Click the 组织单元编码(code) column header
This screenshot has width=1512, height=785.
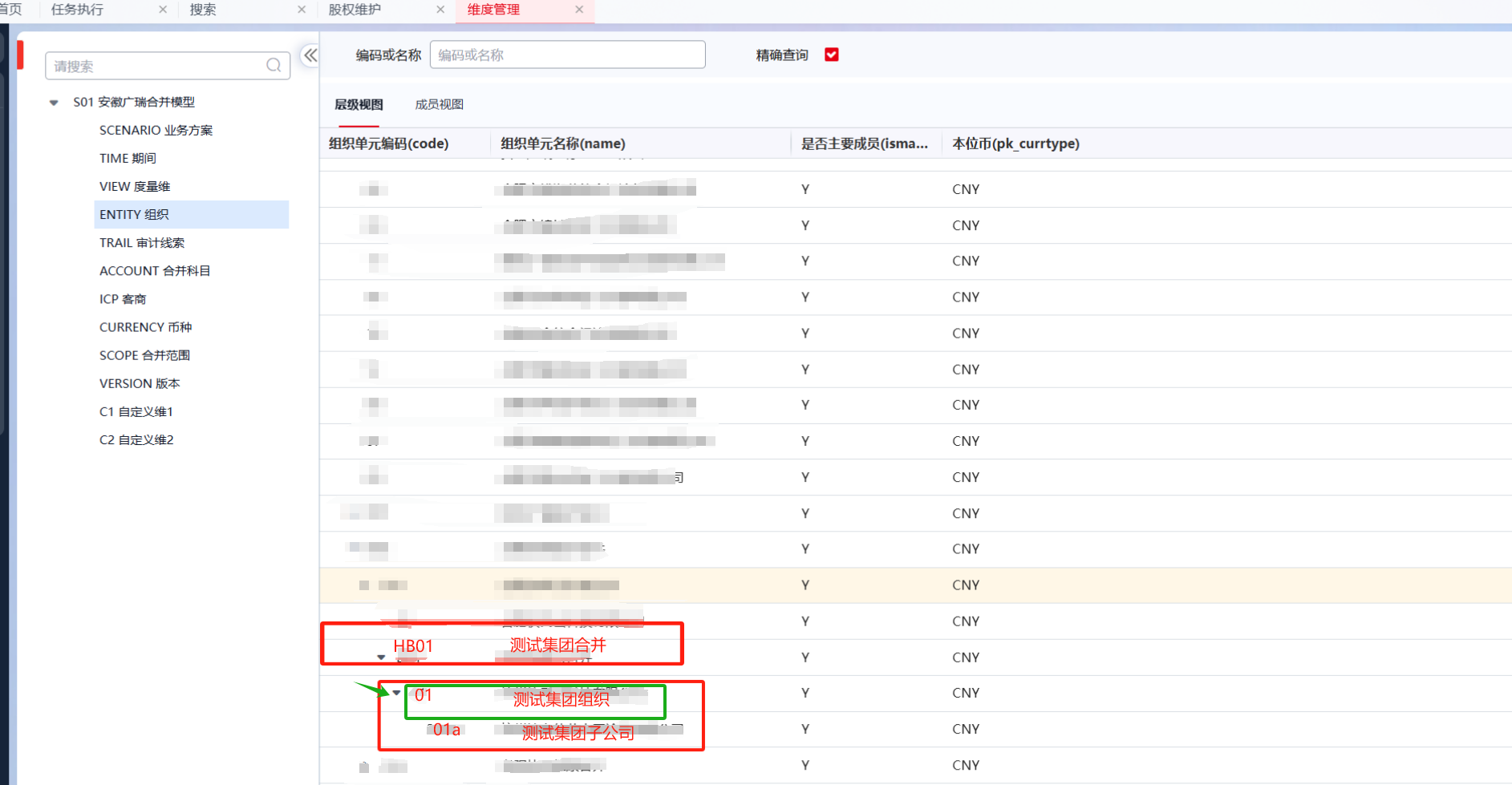point(389,144)
